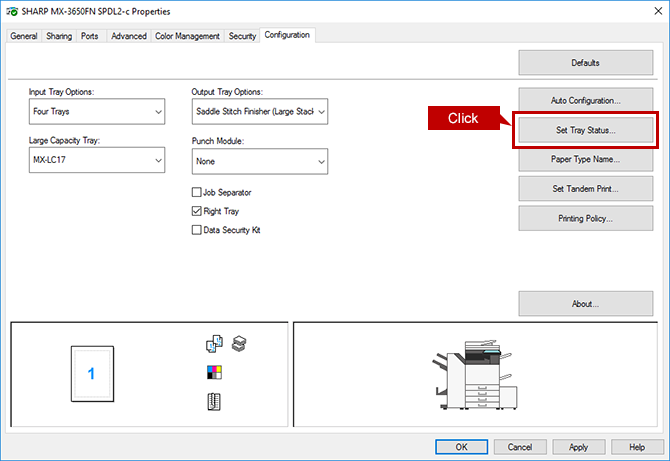Click the printer machine illustration
Viewport: 670px width, 461px height.
click(x=475, y=375)
